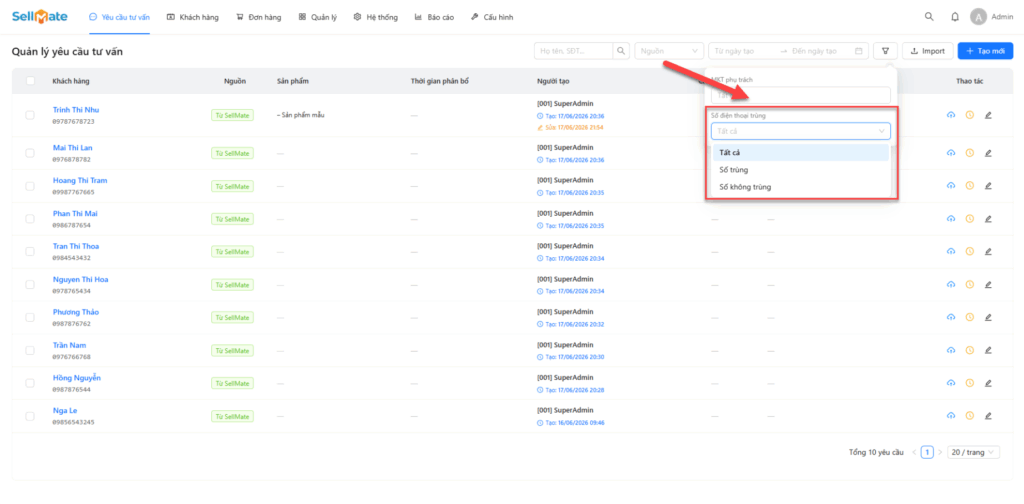This screenshot has width=1024, height=504.
Task: Click cloud upload icon for Trinh Thi Nhu
Action: [x=951, y=115]
